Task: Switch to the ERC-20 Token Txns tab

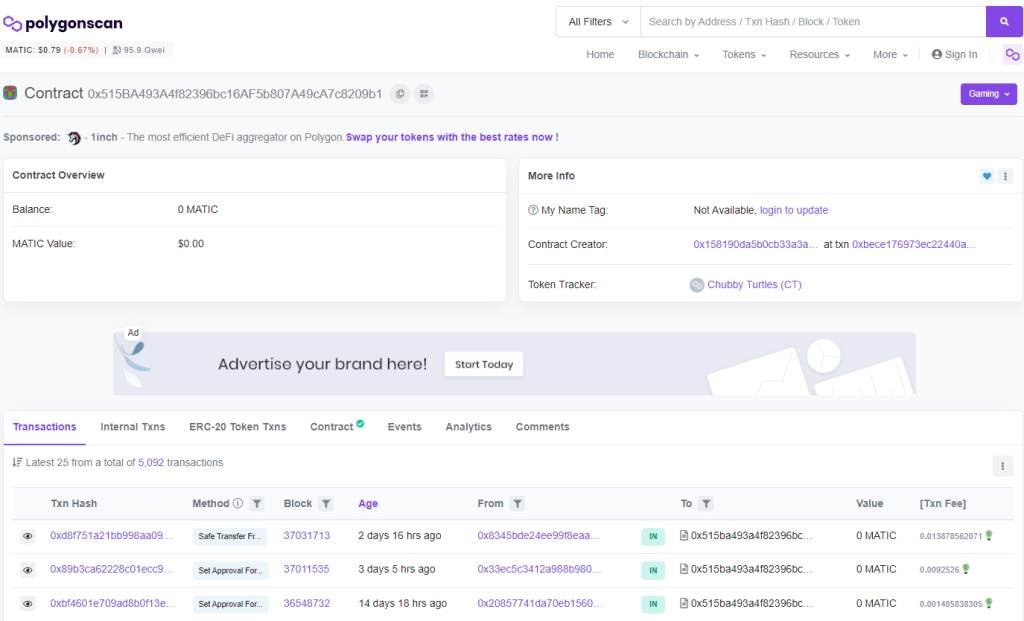Action: (237, 426)
